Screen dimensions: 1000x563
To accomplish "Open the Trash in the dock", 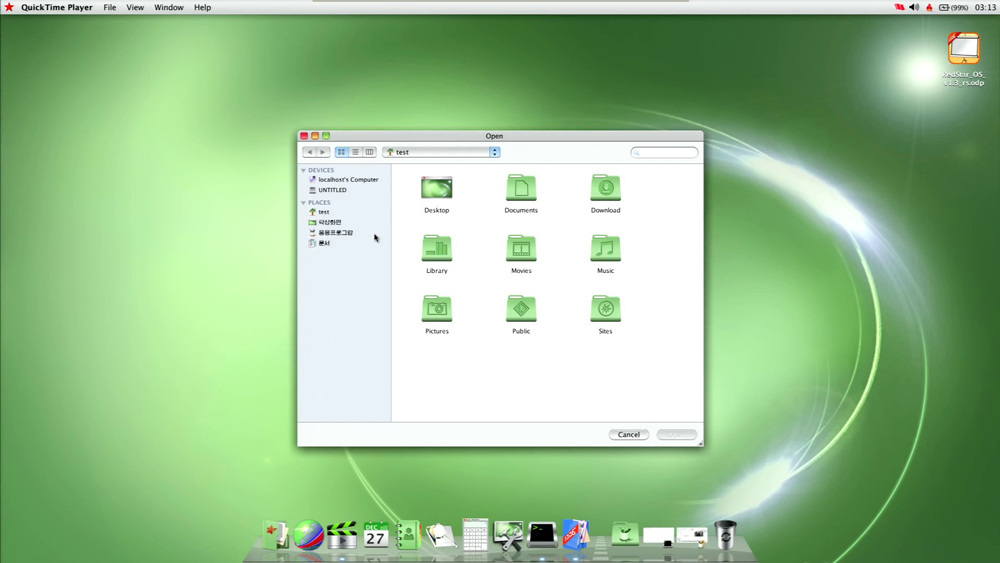I will click(x=726, y=535).
